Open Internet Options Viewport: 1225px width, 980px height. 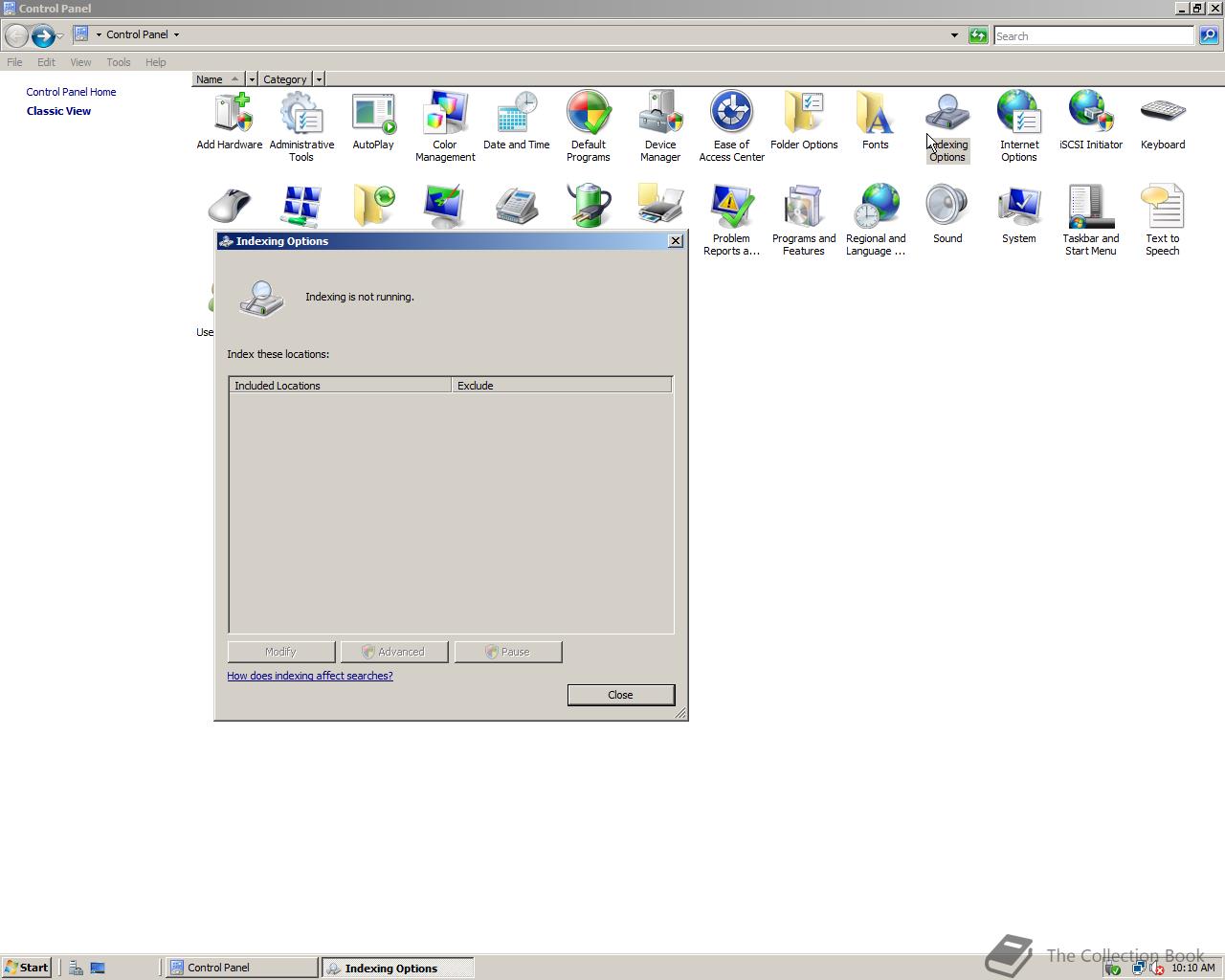(1019, 126)
